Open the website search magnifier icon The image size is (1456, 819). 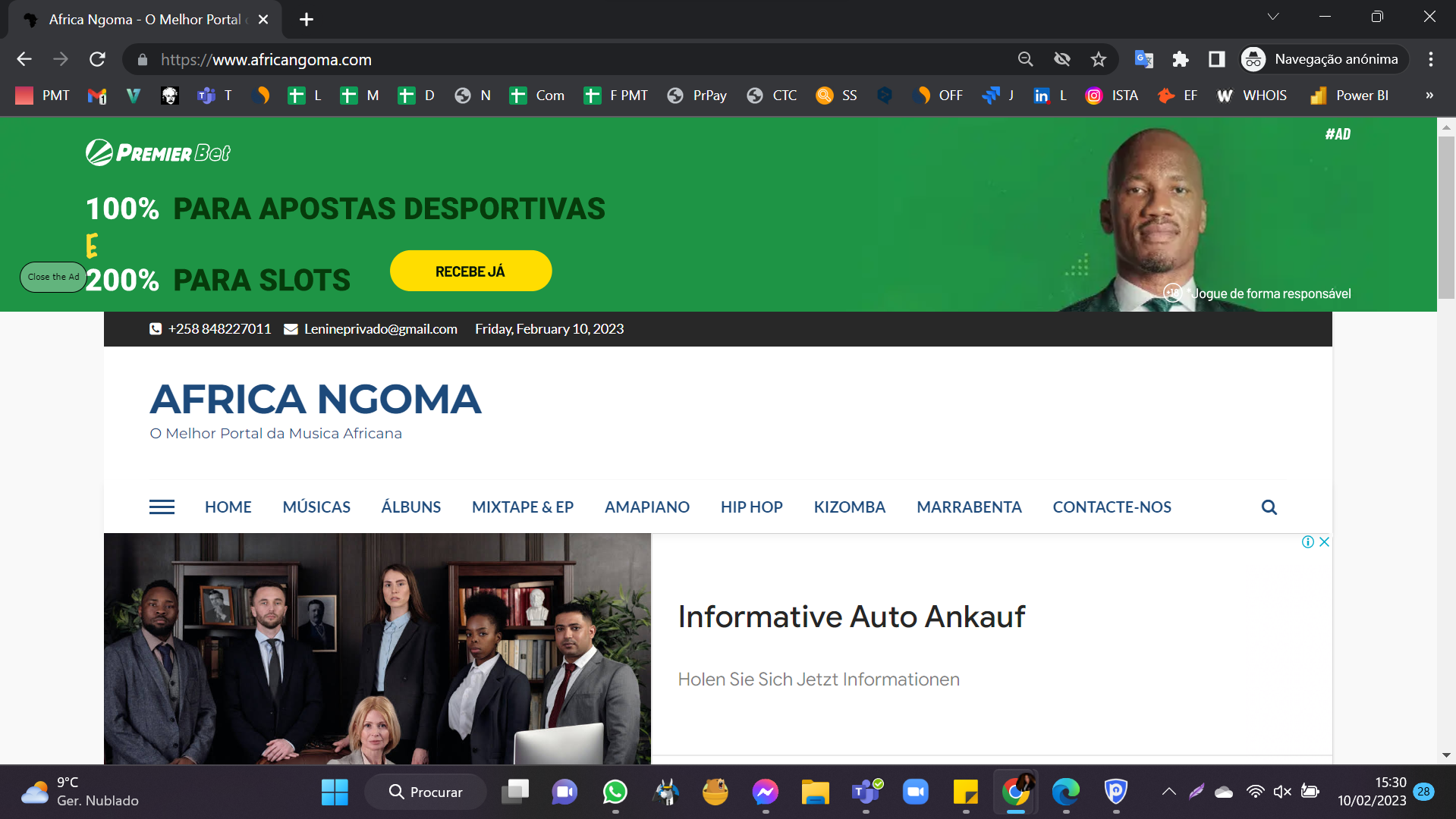click(1269, 507)
